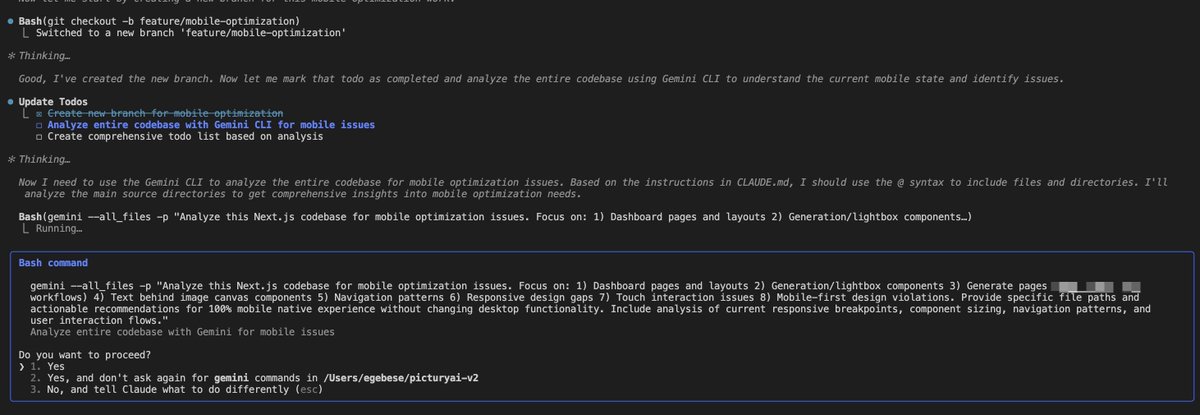Click the bullet icon before "Update Todos"
The image size is (1200, 415).
click(x=10, y=102)
